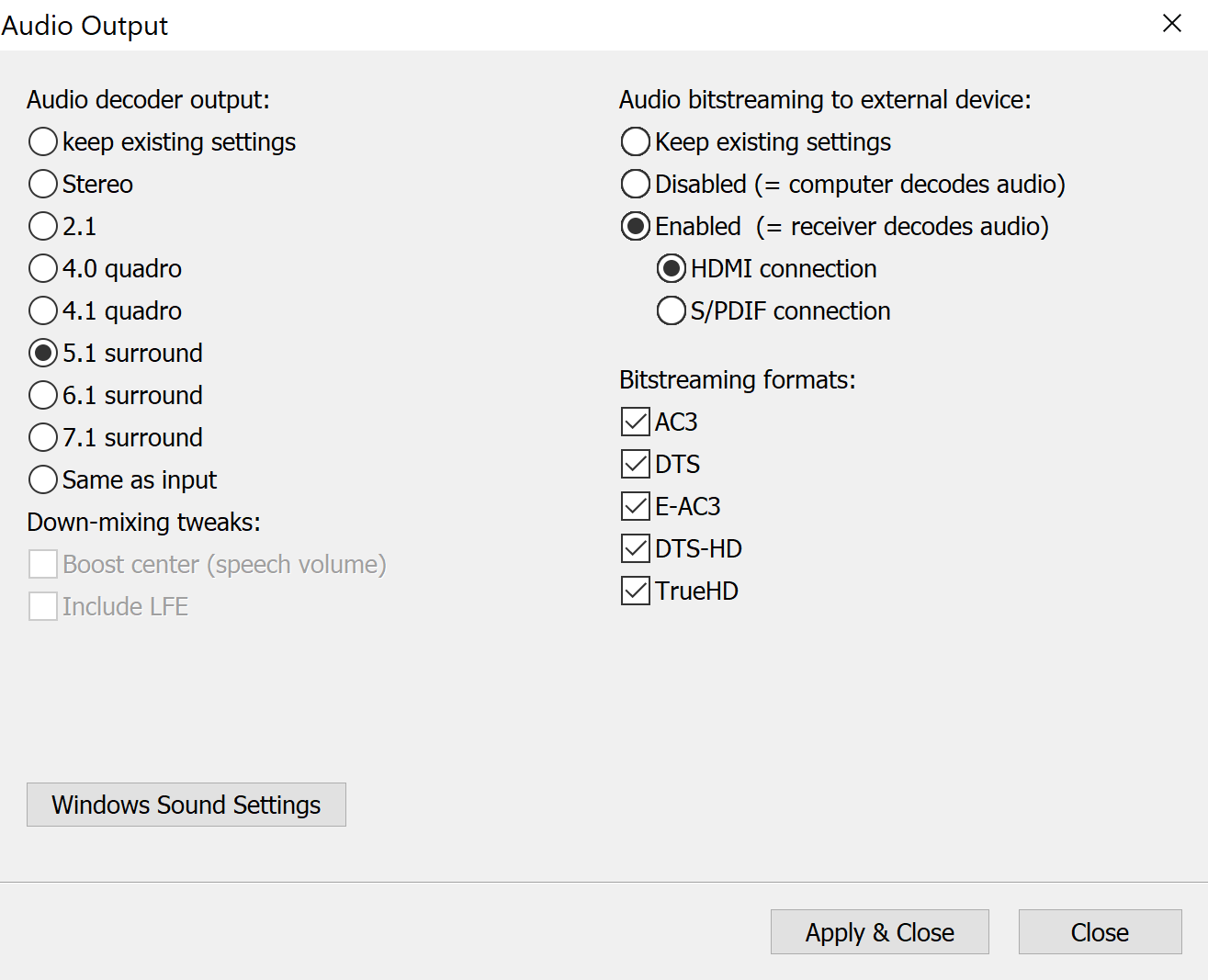1208x980 pixels.
Task: Select Same as input option
Action: (x=43, y=479)
